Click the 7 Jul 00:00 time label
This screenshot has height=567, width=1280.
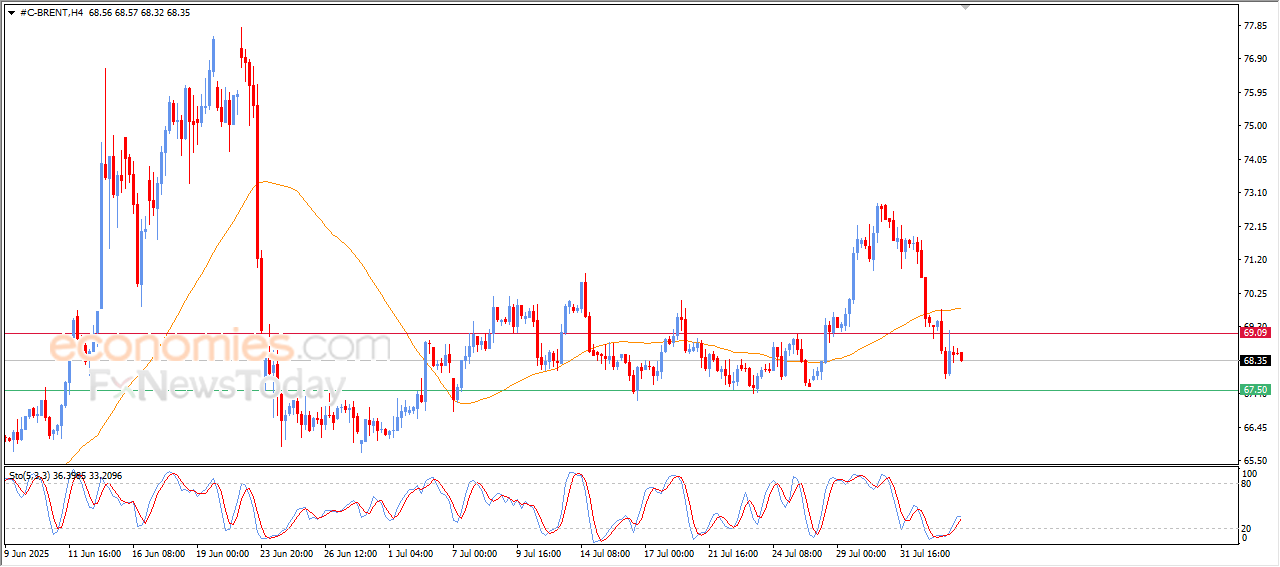click(473, 552)
